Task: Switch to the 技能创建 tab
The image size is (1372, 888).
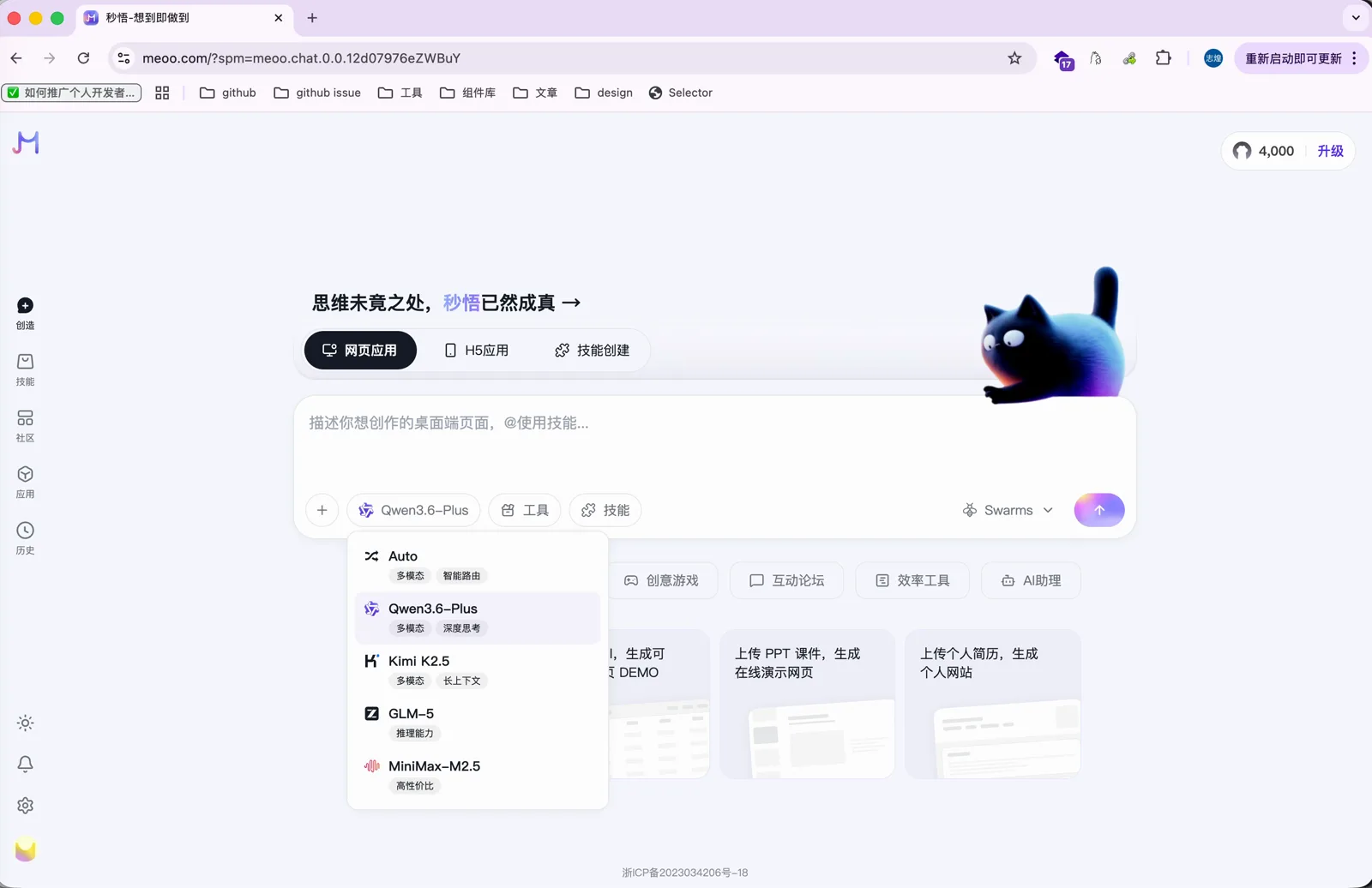Action: pyautogui.click(x=592, y=351)
